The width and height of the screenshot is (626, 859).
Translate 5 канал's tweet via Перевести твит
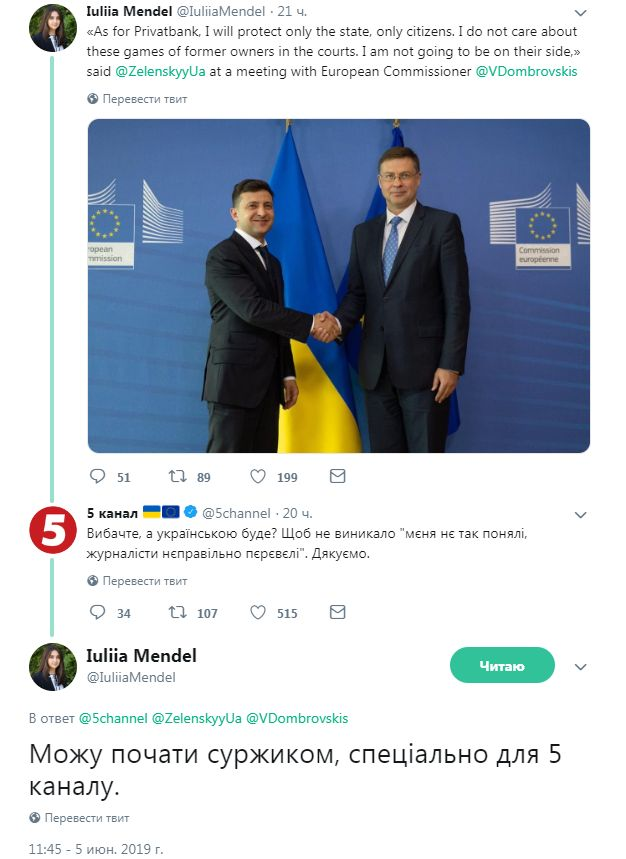(137, 581)
